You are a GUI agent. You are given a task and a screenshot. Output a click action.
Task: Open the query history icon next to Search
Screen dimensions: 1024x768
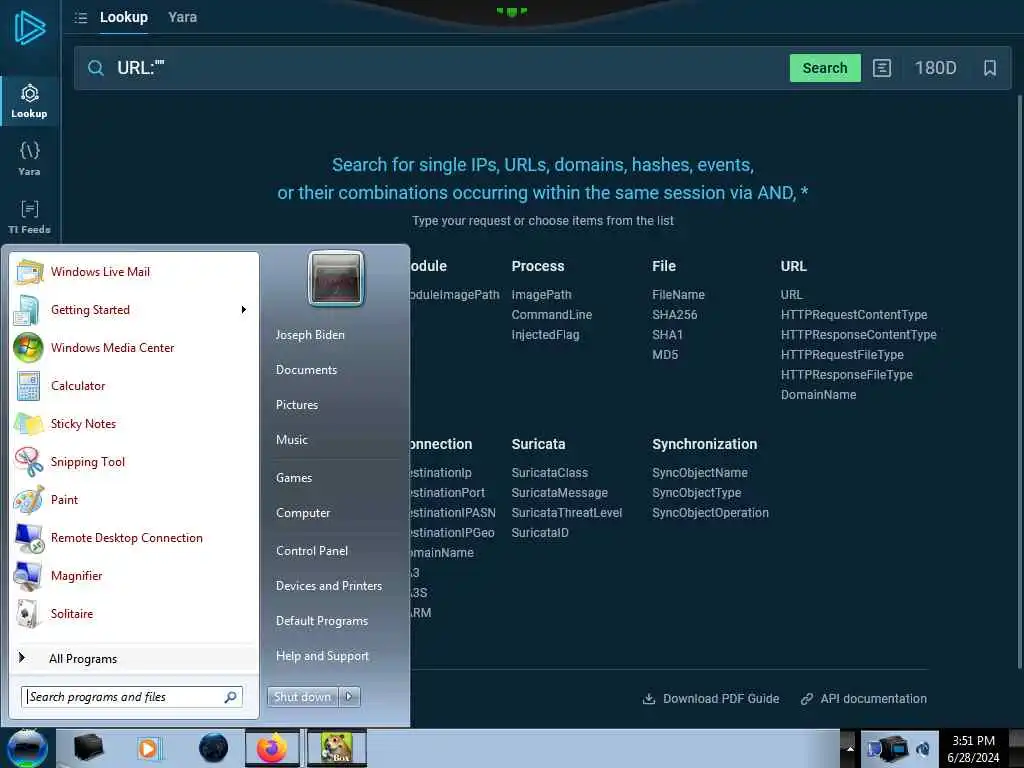point(882,68)
